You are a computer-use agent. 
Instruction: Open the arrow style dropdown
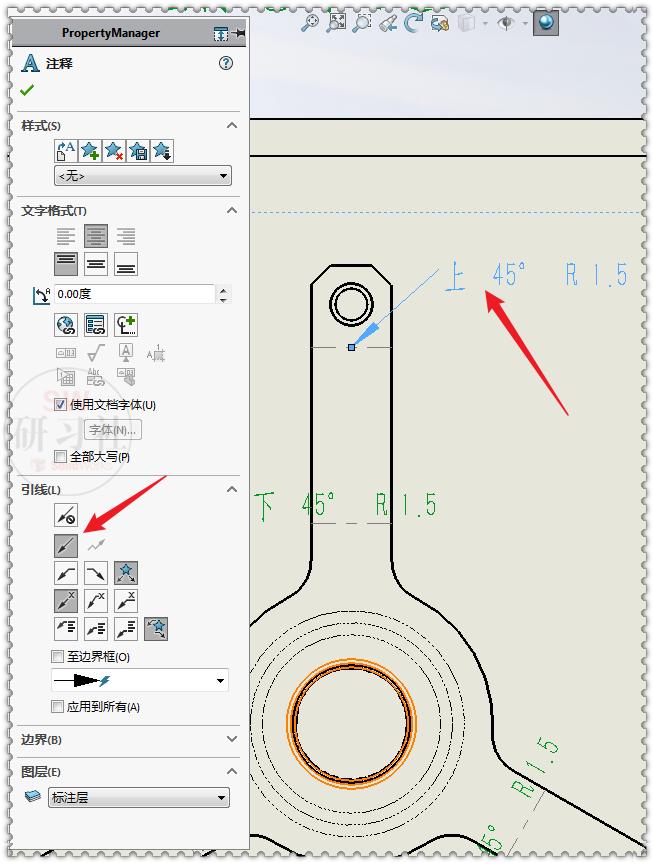click(x=139, y=681)
